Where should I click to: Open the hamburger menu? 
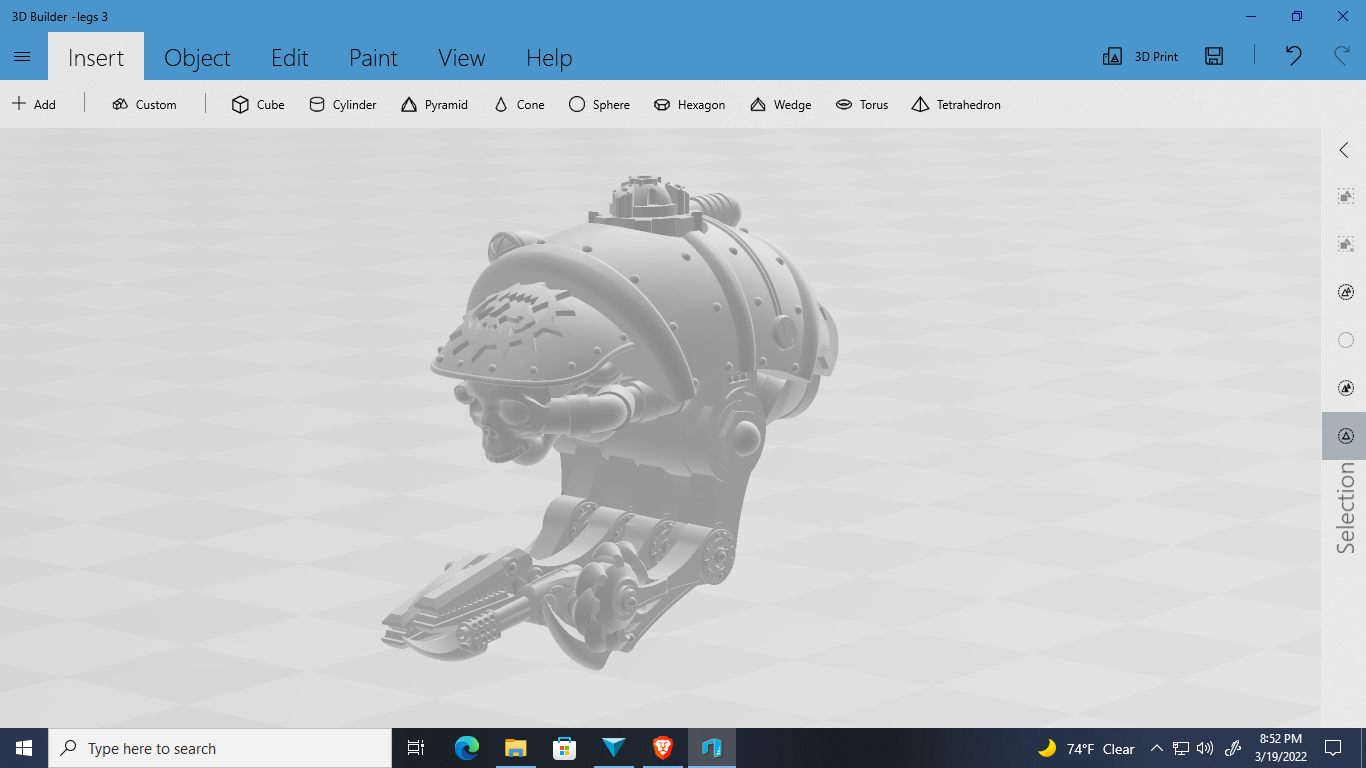(x=22, y=56)
